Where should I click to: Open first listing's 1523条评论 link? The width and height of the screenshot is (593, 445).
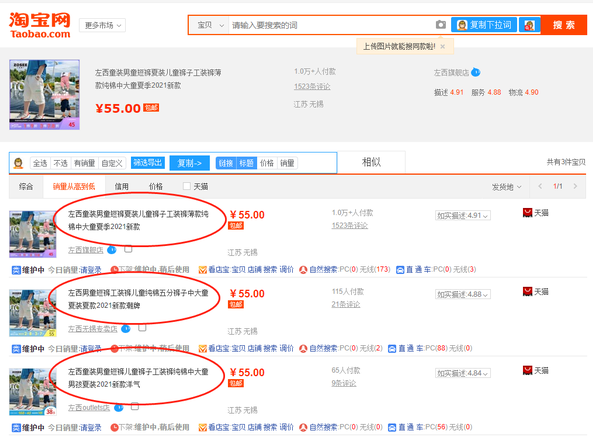click(349, 226)
